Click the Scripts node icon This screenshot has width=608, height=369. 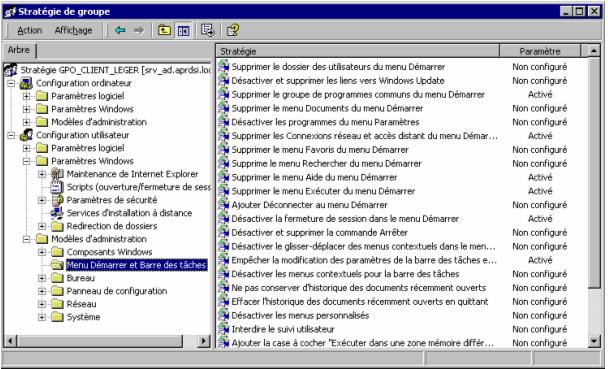tap(57, 187)
